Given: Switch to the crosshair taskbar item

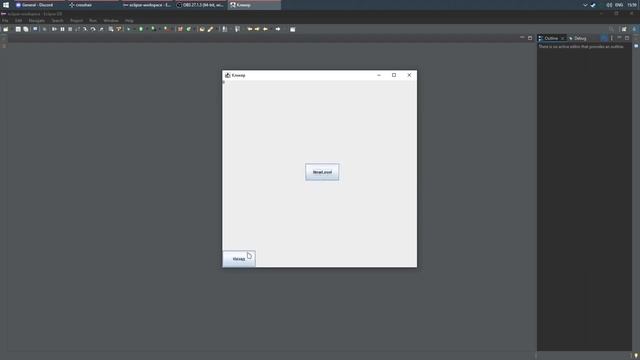Looking at the screenshot, I should [x=93, y=5].
